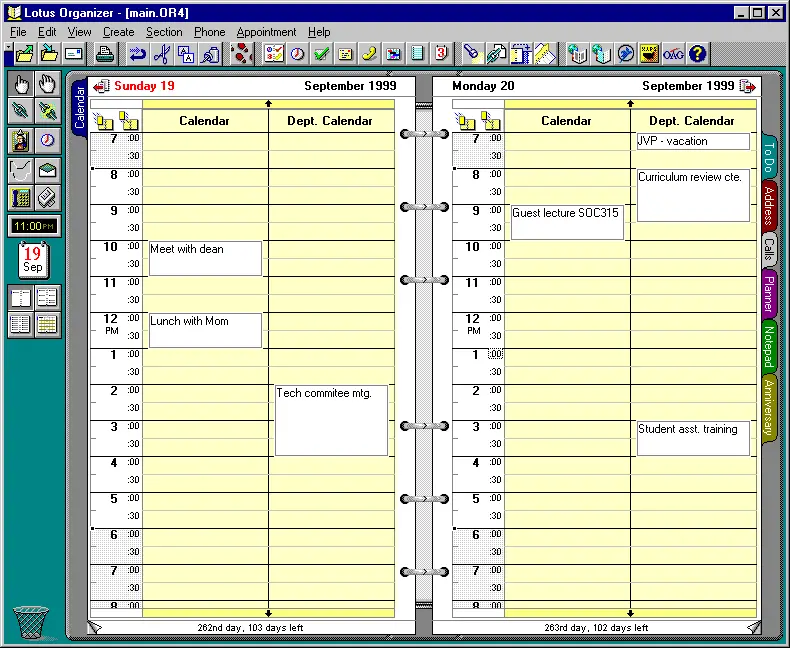Click the 11:00 PM clock display
Screen dimensions: 790x648
point(34,226)
